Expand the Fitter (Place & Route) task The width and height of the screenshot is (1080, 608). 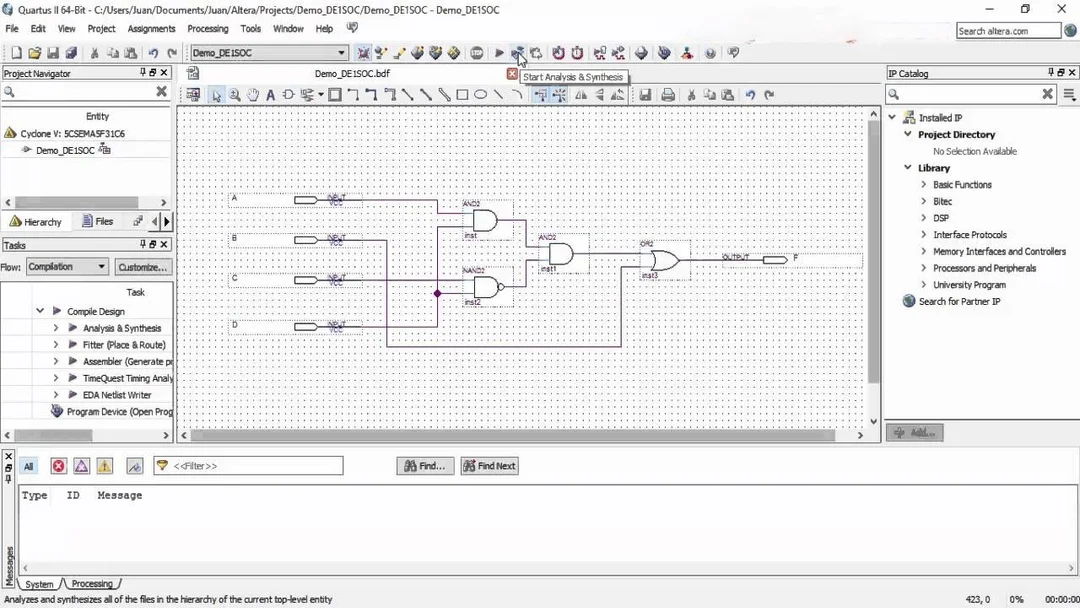point(56,344)
